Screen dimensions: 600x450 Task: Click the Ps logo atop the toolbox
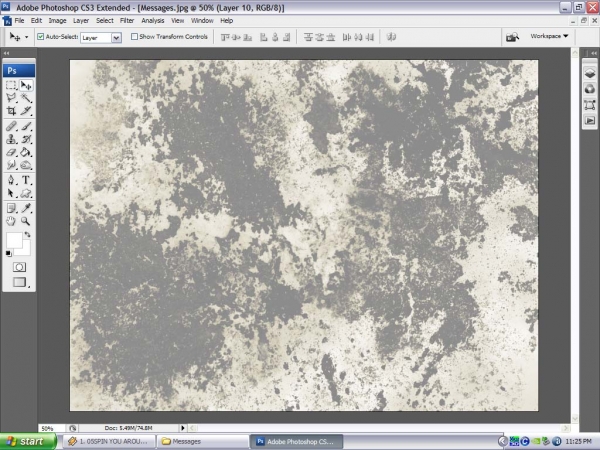click(19, 70)
